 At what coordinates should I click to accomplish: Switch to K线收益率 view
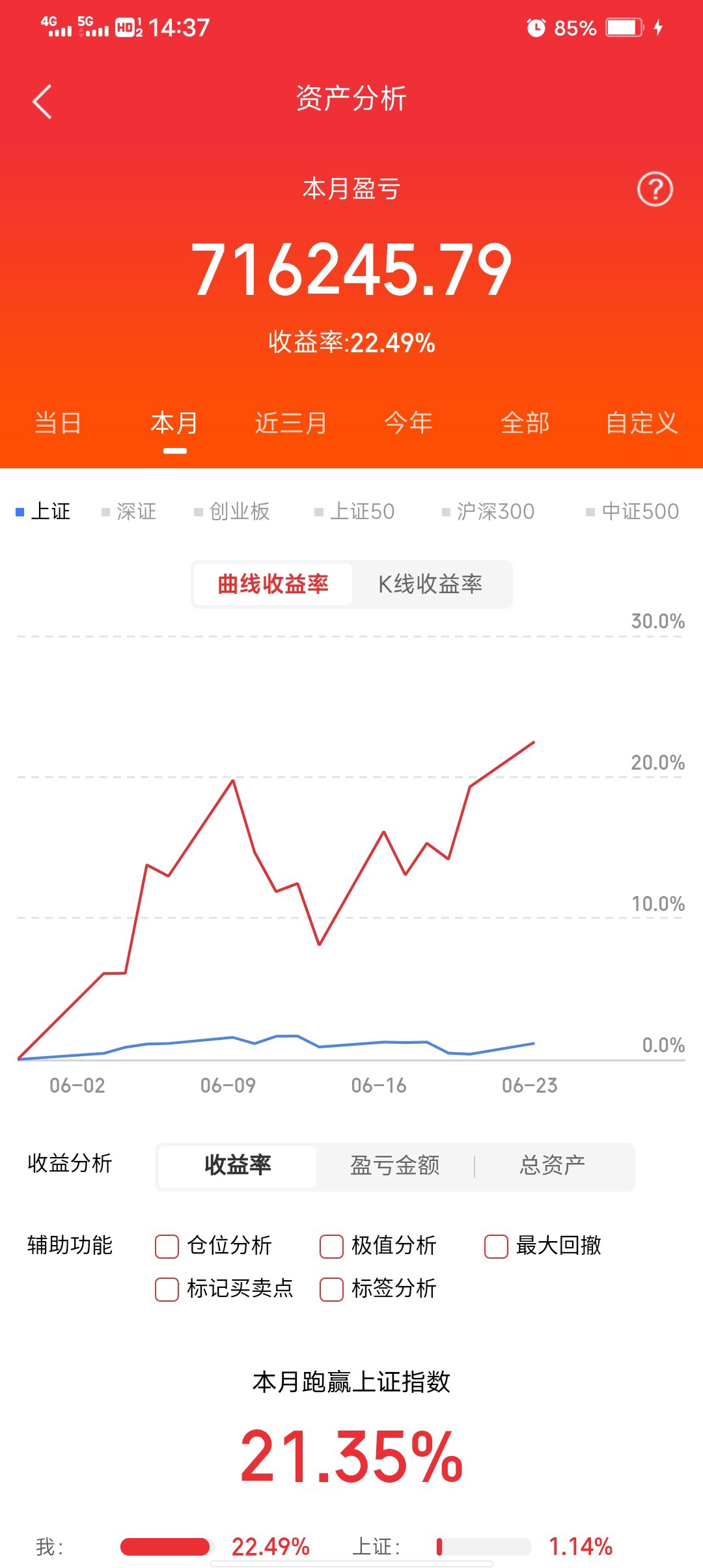(432, 584)
